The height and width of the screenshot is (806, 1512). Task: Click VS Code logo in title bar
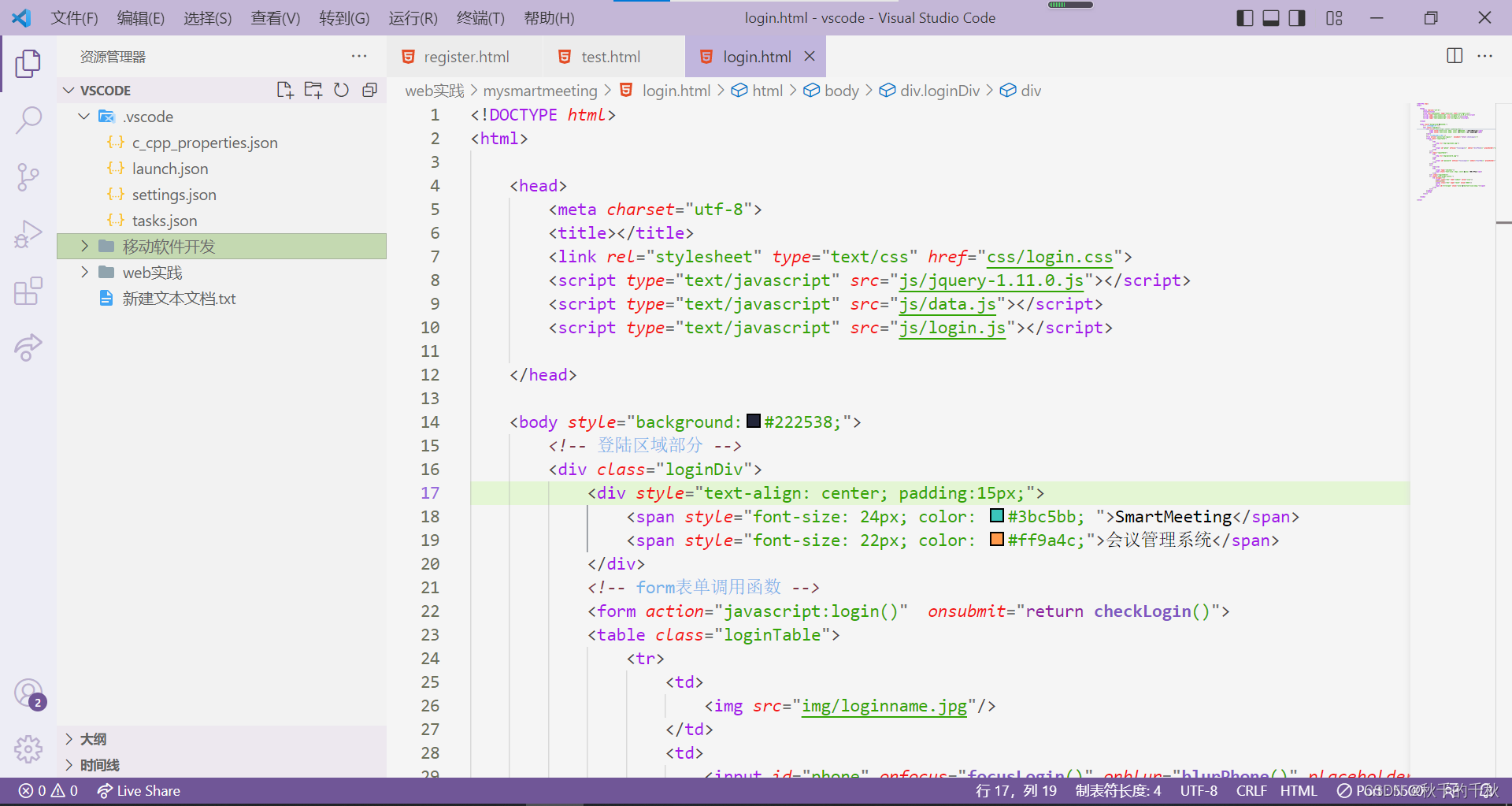[21, 17]
